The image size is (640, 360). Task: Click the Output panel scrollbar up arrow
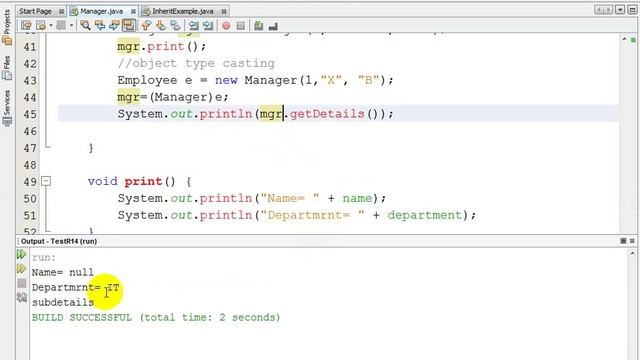632,253
